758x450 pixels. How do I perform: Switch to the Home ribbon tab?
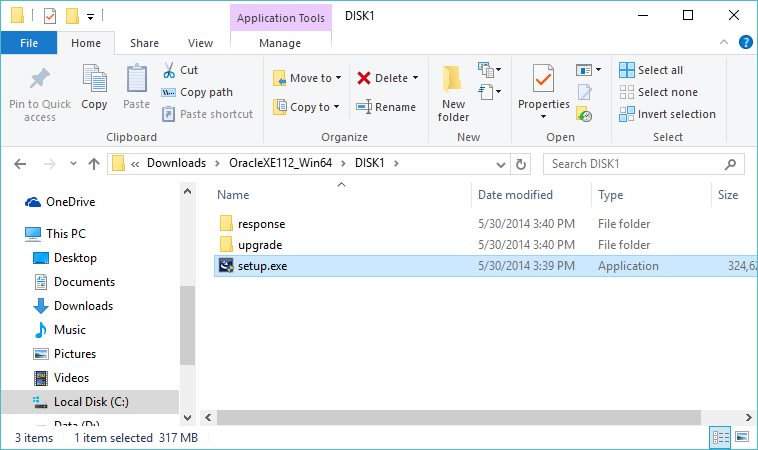[86, 43]
